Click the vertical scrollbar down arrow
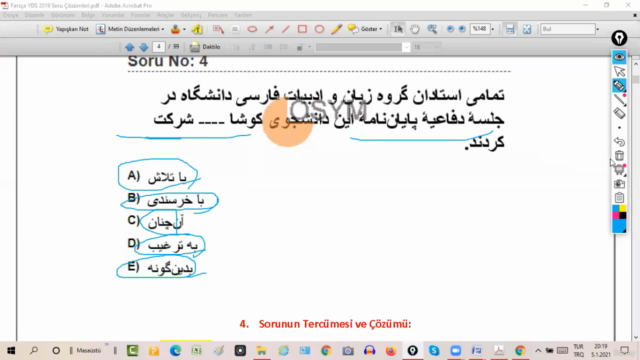Viewport: 640px width, 360px height. click(x=636, y=338)
